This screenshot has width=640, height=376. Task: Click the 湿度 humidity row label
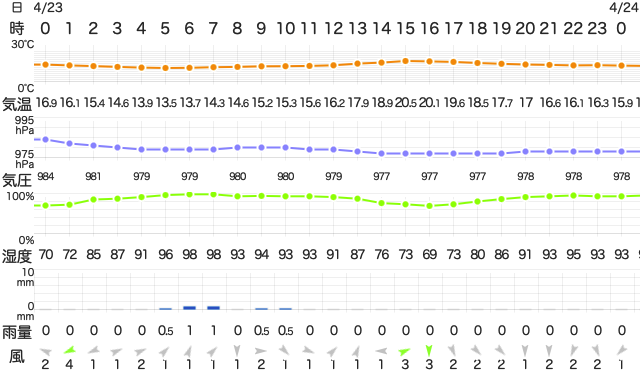pyautogui.click(x=17, y=256)
